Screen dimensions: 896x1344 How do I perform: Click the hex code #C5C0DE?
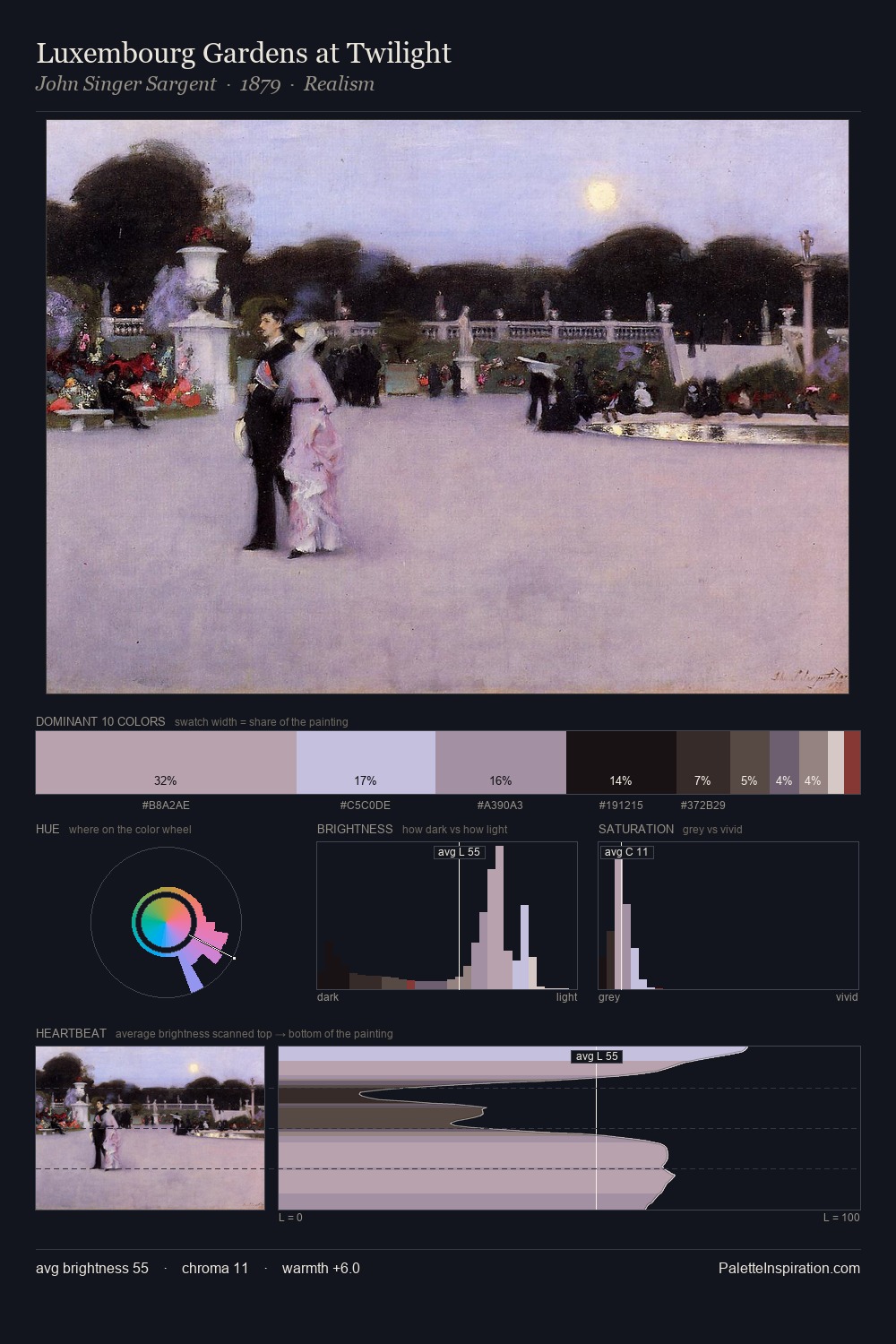(x=366, y=805)
